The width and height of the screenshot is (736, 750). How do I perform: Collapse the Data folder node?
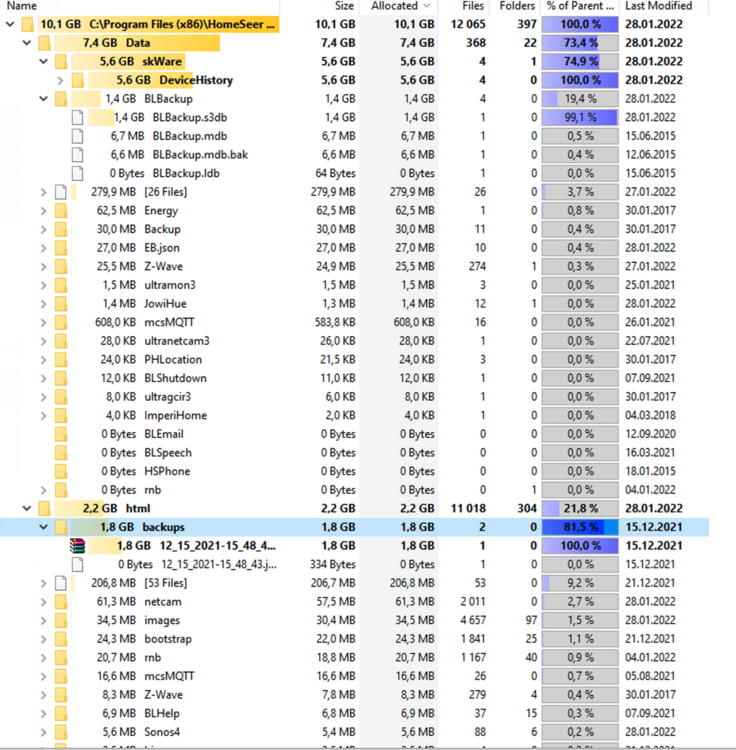pos(27,43)
